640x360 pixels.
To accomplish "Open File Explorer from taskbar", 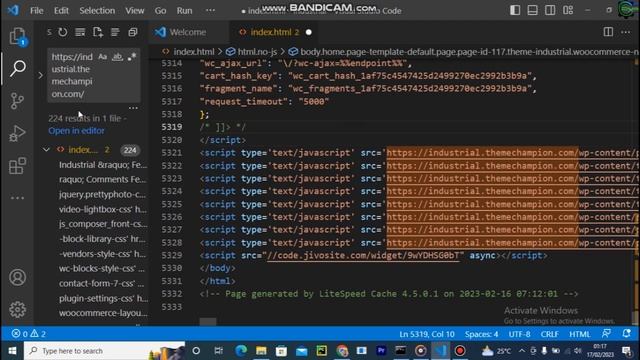I will 261,351.
